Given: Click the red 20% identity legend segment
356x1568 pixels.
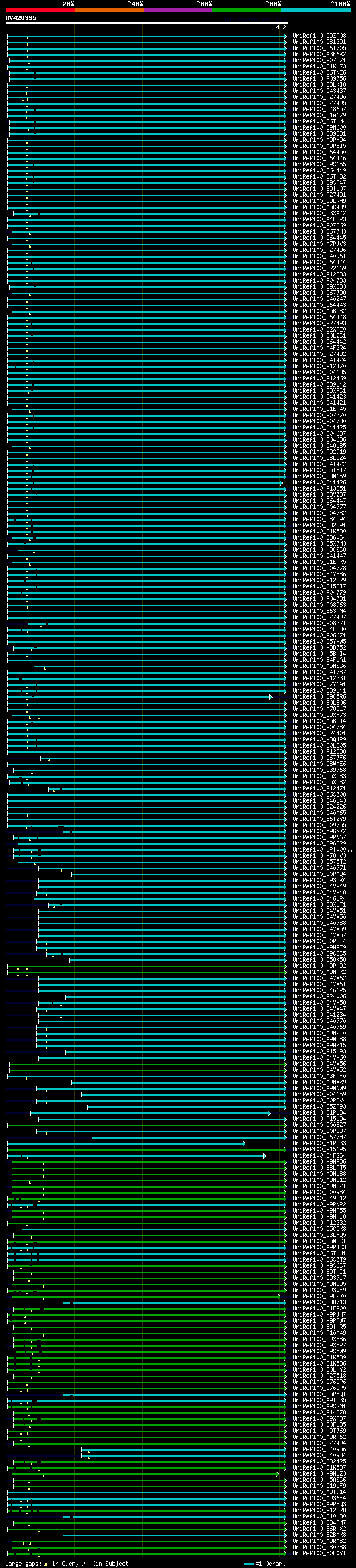Looking at the screenshot, I should pos(39,11).
